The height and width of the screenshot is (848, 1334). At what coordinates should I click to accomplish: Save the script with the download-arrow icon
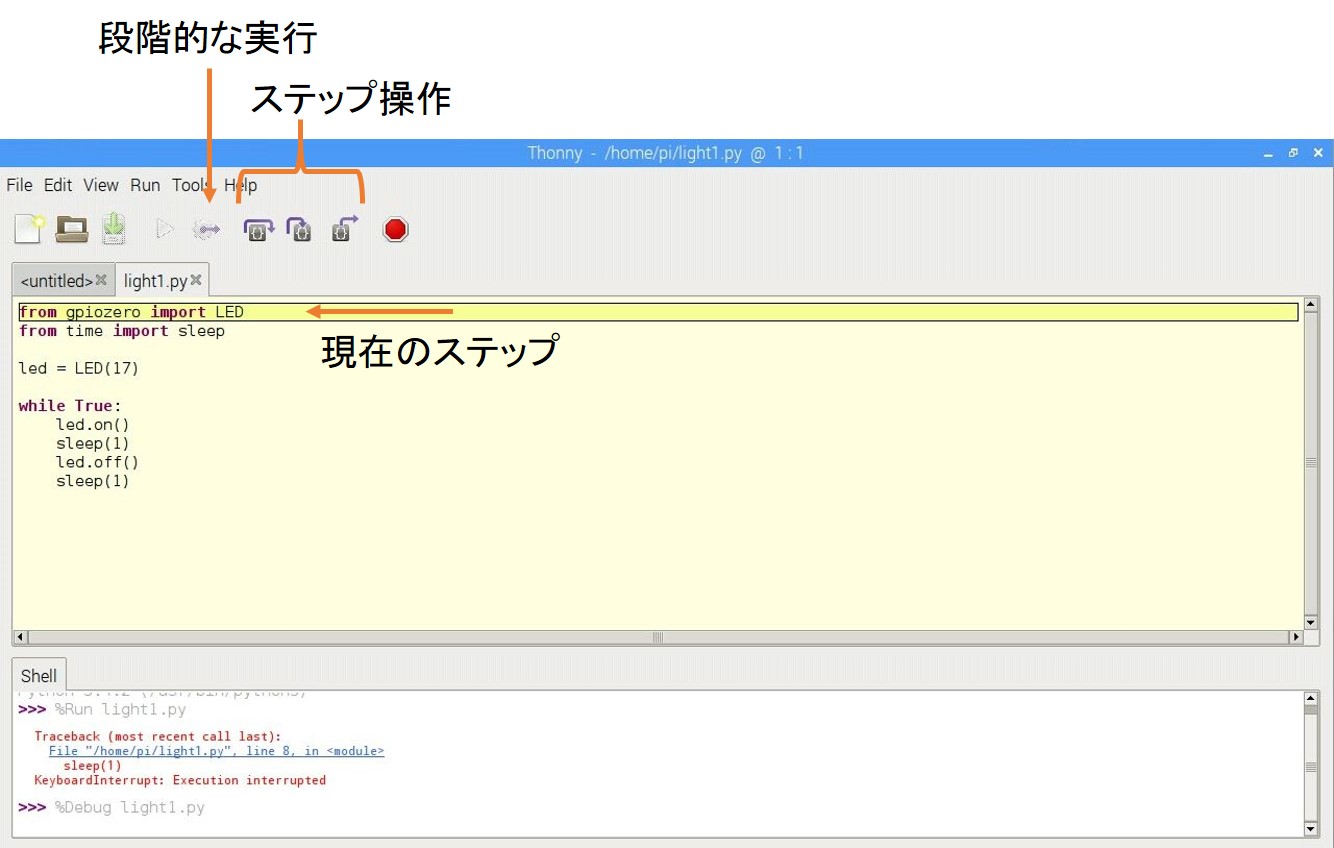tap(114, 229)
